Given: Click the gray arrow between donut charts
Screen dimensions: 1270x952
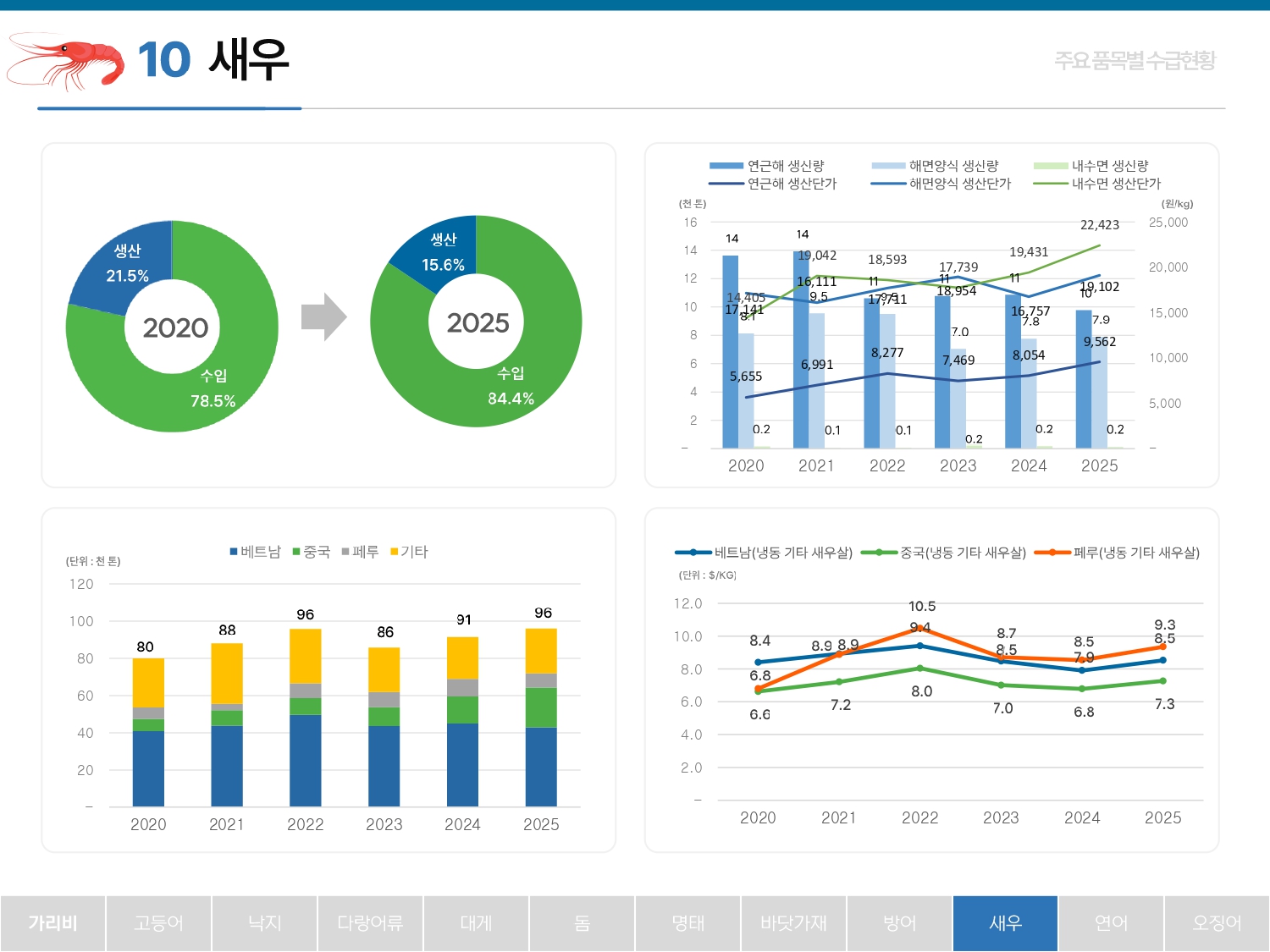Looking at the screenshot, I should pyautogui.click(x=323, y=317).
